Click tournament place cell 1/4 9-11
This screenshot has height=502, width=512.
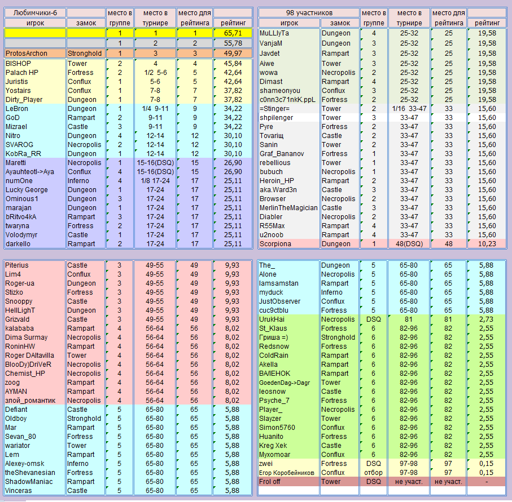click(x=155, y=108)
